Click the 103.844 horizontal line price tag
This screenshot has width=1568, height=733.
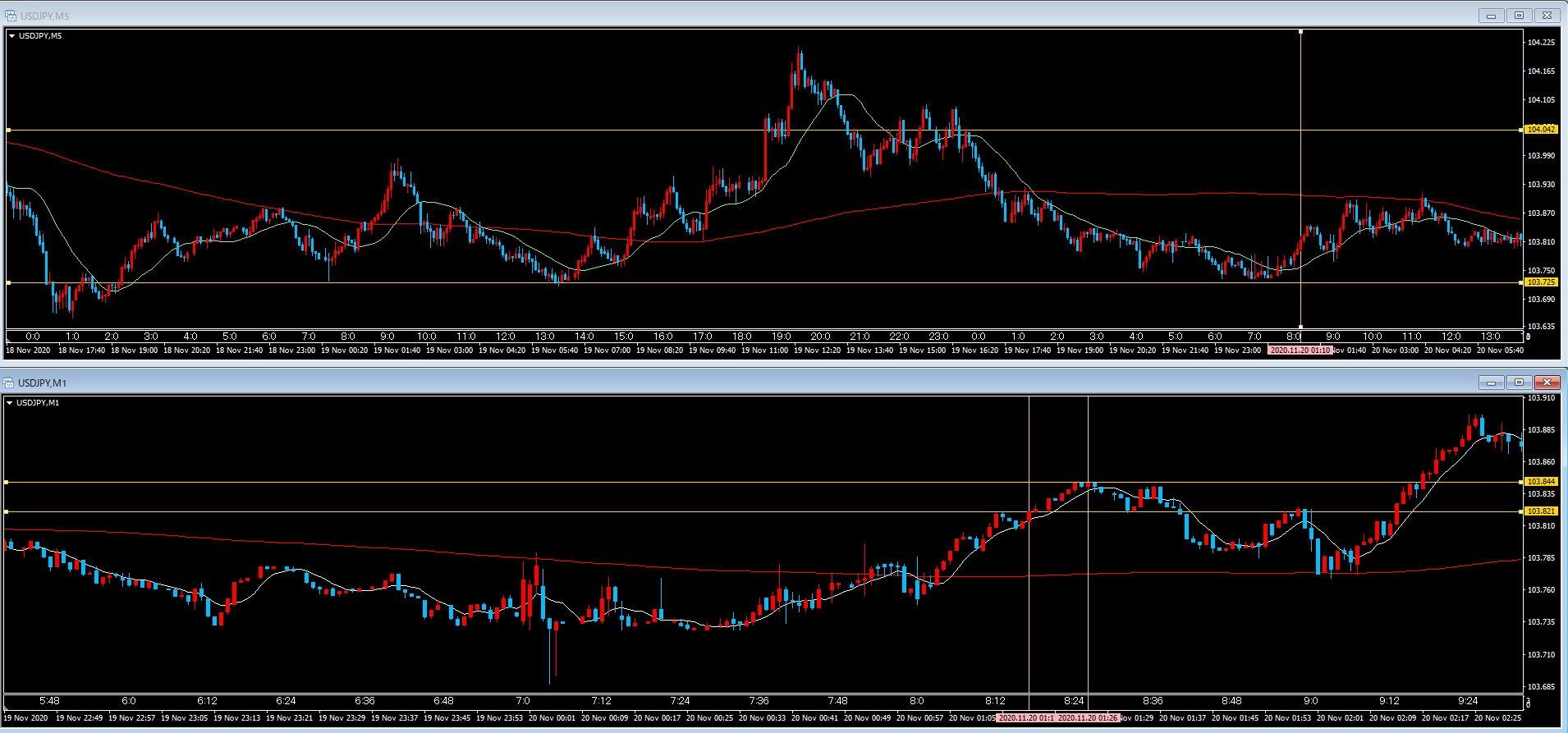pyautogui.click(x=1540, y=482)
